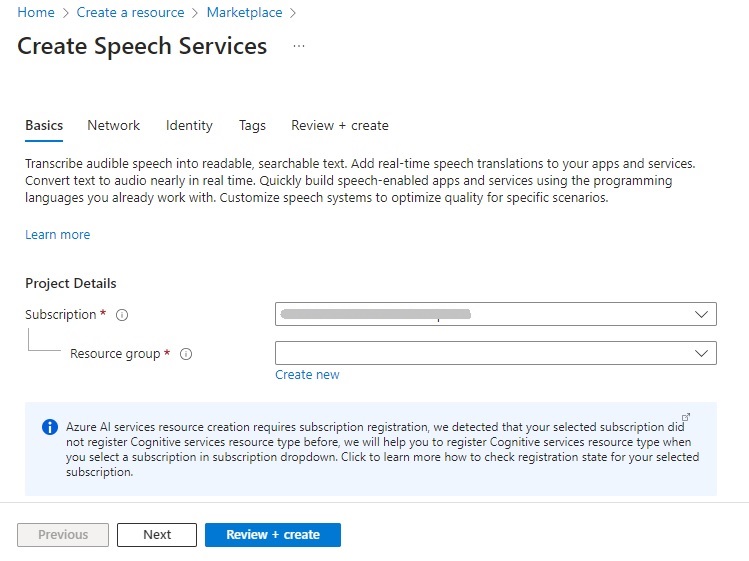This screenshot has height=561, width=749.
Task: Click the Learn more link
Action: coord(57,235)
